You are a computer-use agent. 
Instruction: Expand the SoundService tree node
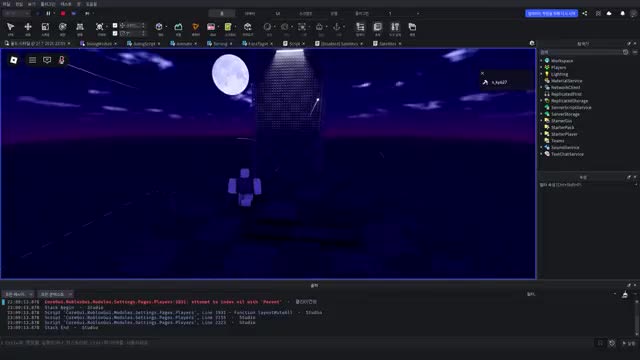tap(542, 147)
